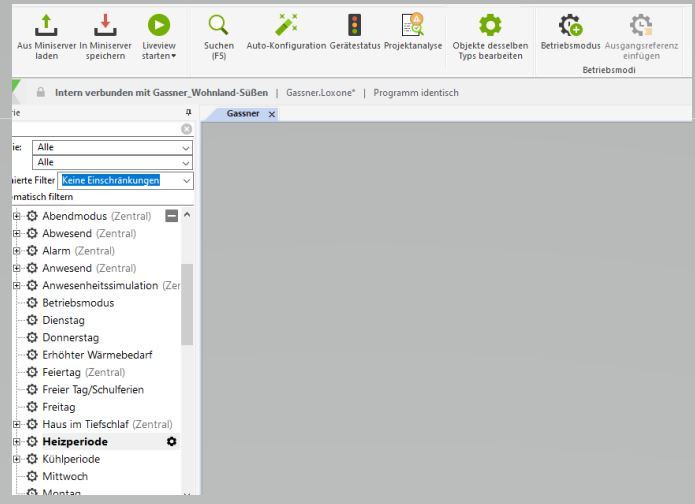Expand Haus im Tiefschlaf node
Viewport: 695px width, 504px height.
point(16,424)
